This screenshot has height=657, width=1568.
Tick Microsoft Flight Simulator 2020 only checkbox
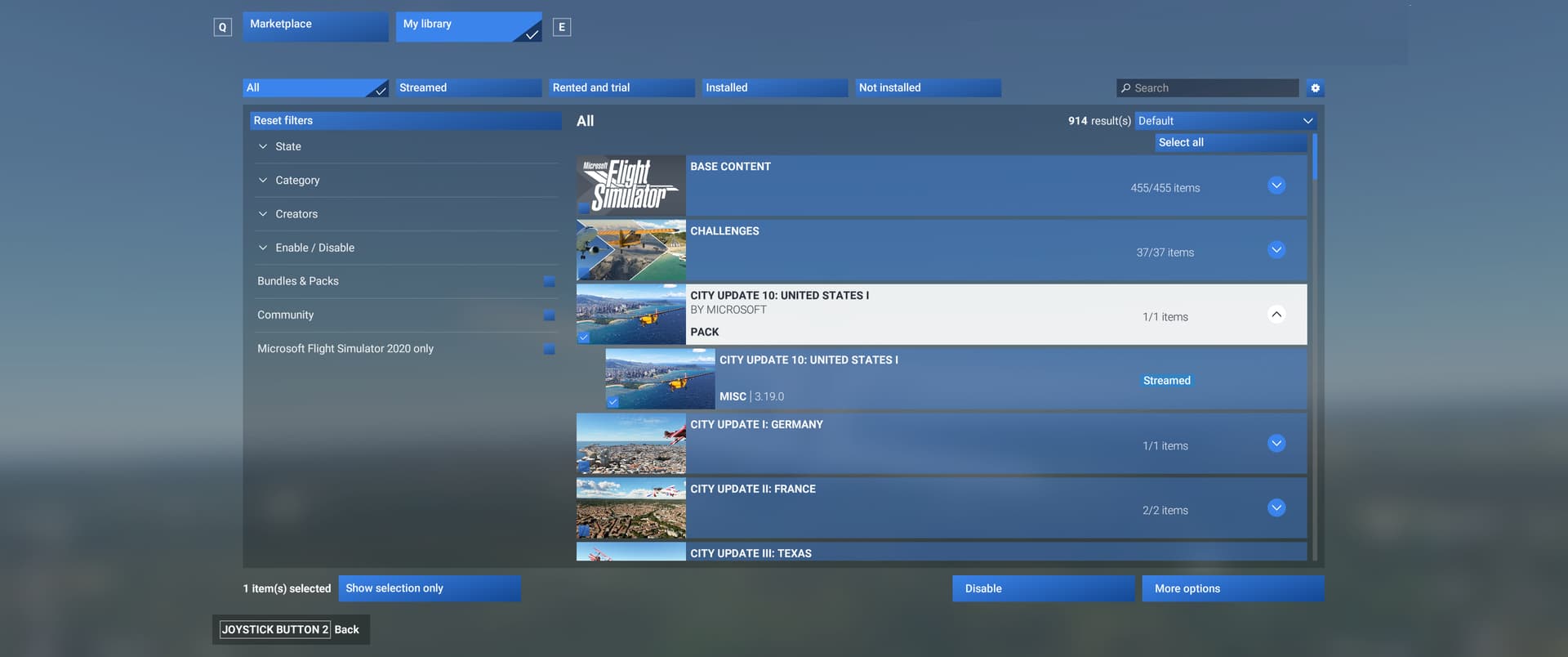tap(549, 349)
